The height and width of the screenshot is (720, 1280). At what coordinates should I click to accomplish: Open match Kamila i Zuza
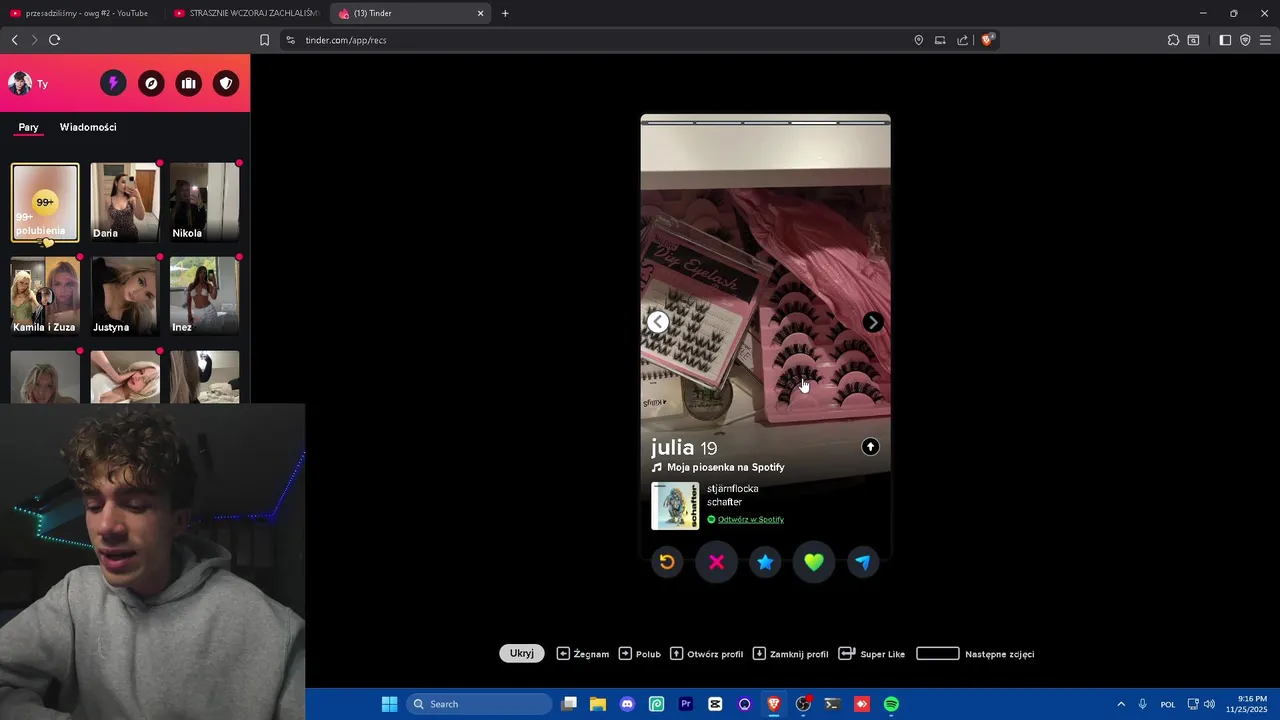[x=45, y=296]
